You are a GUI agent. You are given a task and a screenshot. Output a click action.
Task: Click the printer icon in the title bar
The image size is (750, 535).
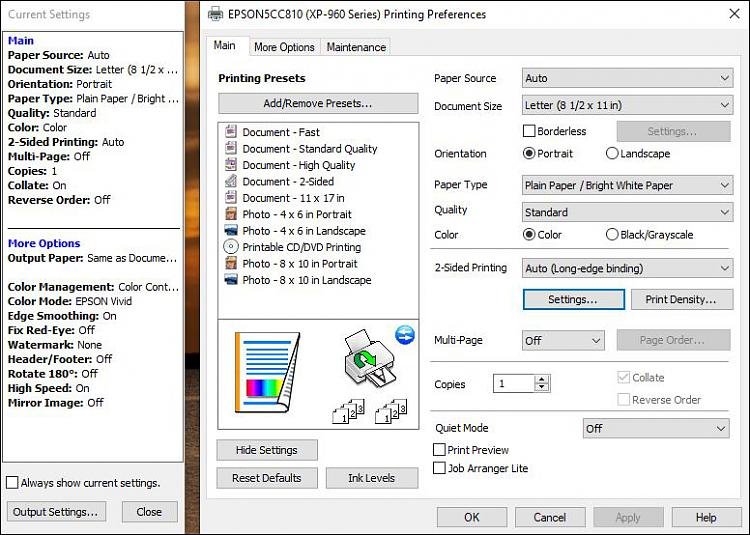click(215, 14)
